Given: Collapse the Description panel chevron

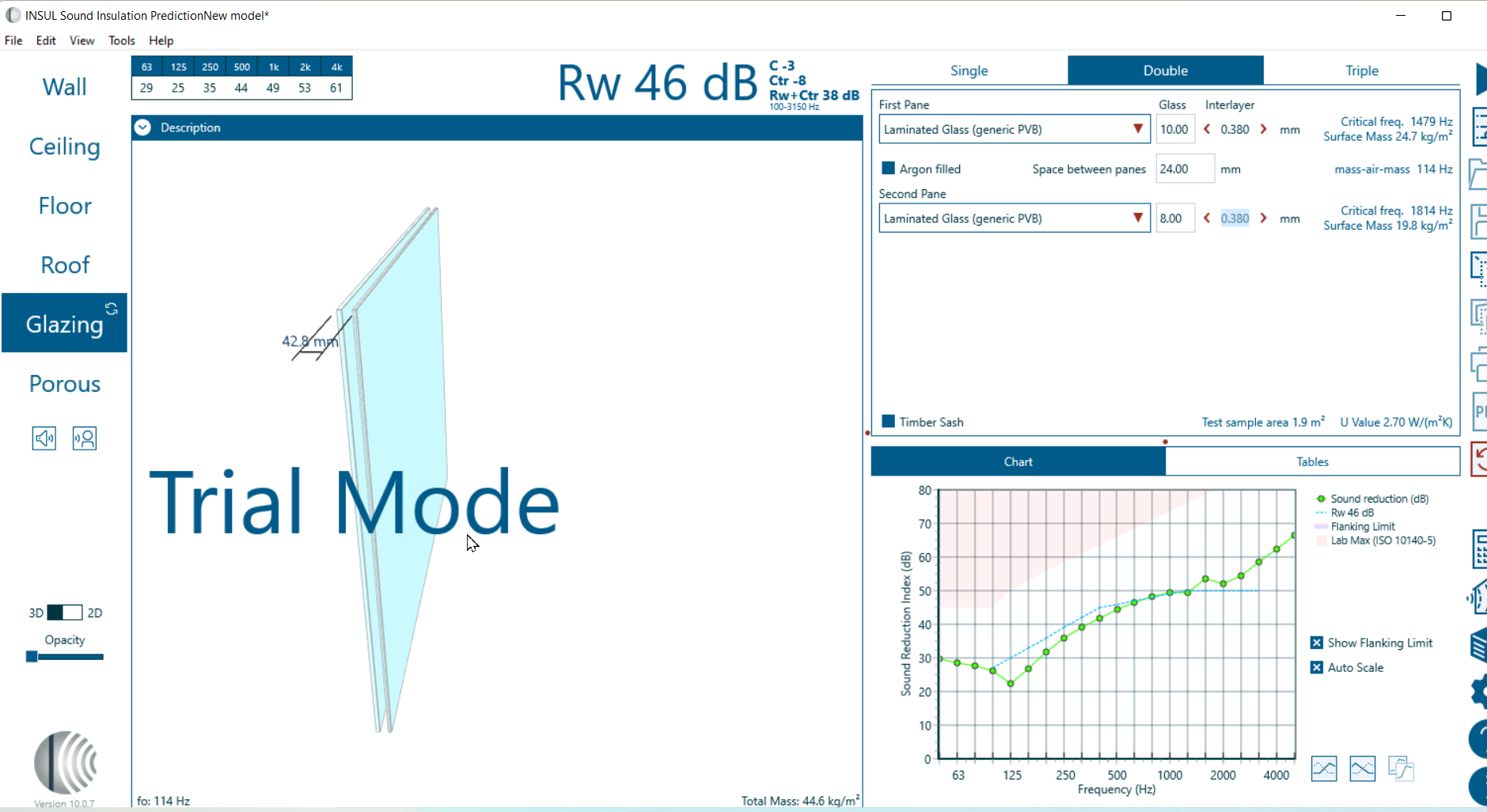Looking at the screenshot, I should click(x=142, y=127).
